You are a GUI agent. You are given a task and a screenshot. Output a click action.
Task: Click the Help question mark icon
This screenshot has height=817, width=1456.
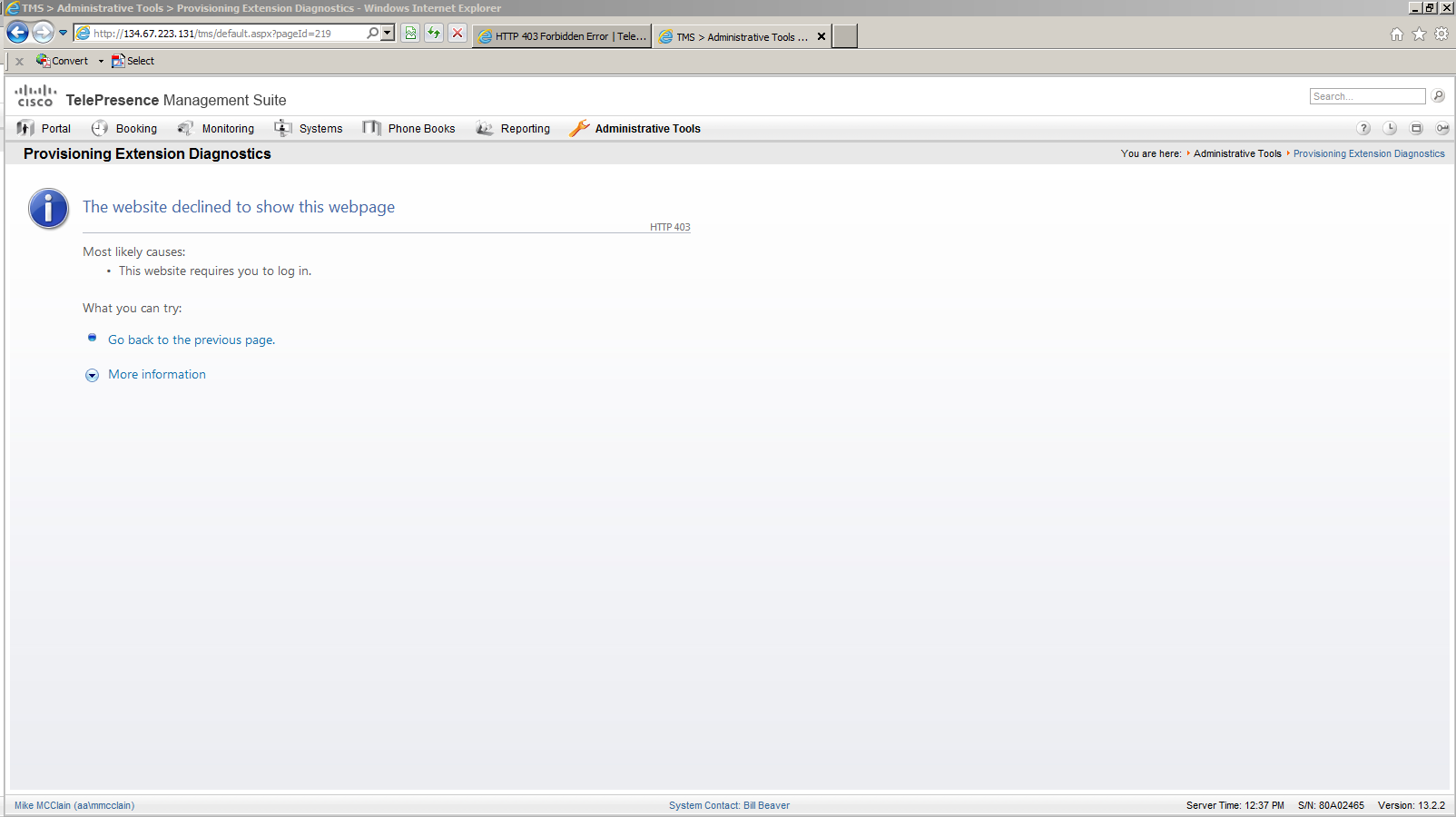1363,128
